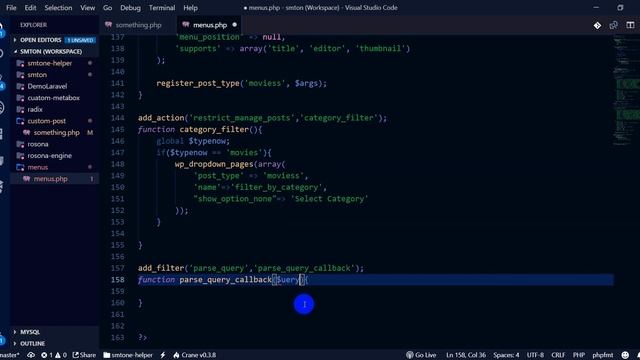This screenshot has height=360, width=640.
Task: Click parse_query_callback function name on line 158
Action: [225, 280]
